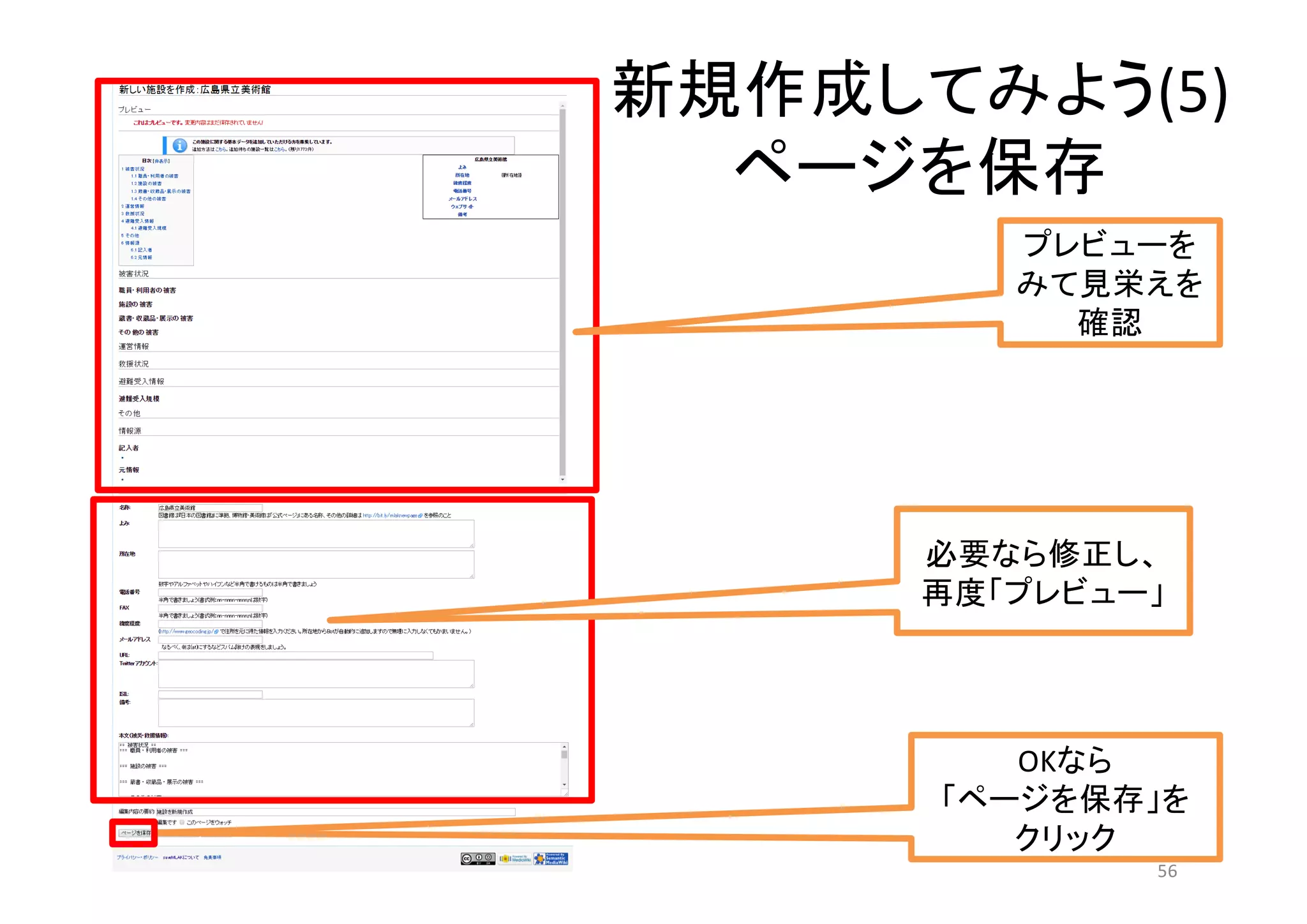1307x924 pixels.
Task: Click the blue info icon in notice
Action: [180, 145]
